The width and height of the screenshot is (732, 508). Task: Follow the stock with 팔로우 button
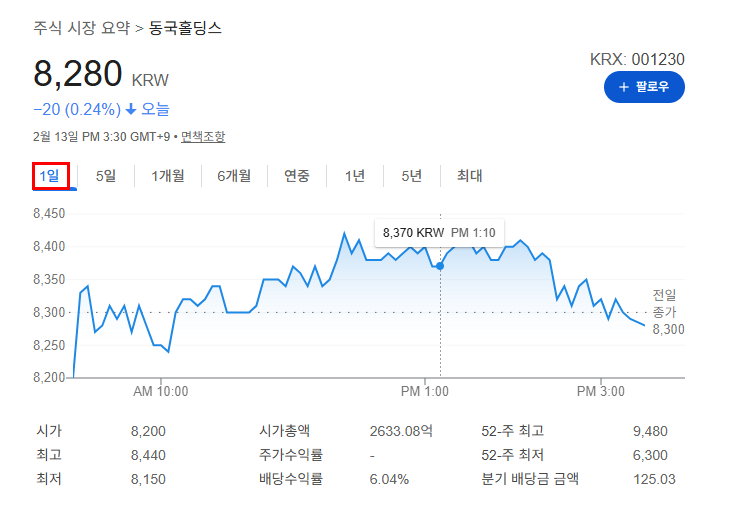(644, 87)
